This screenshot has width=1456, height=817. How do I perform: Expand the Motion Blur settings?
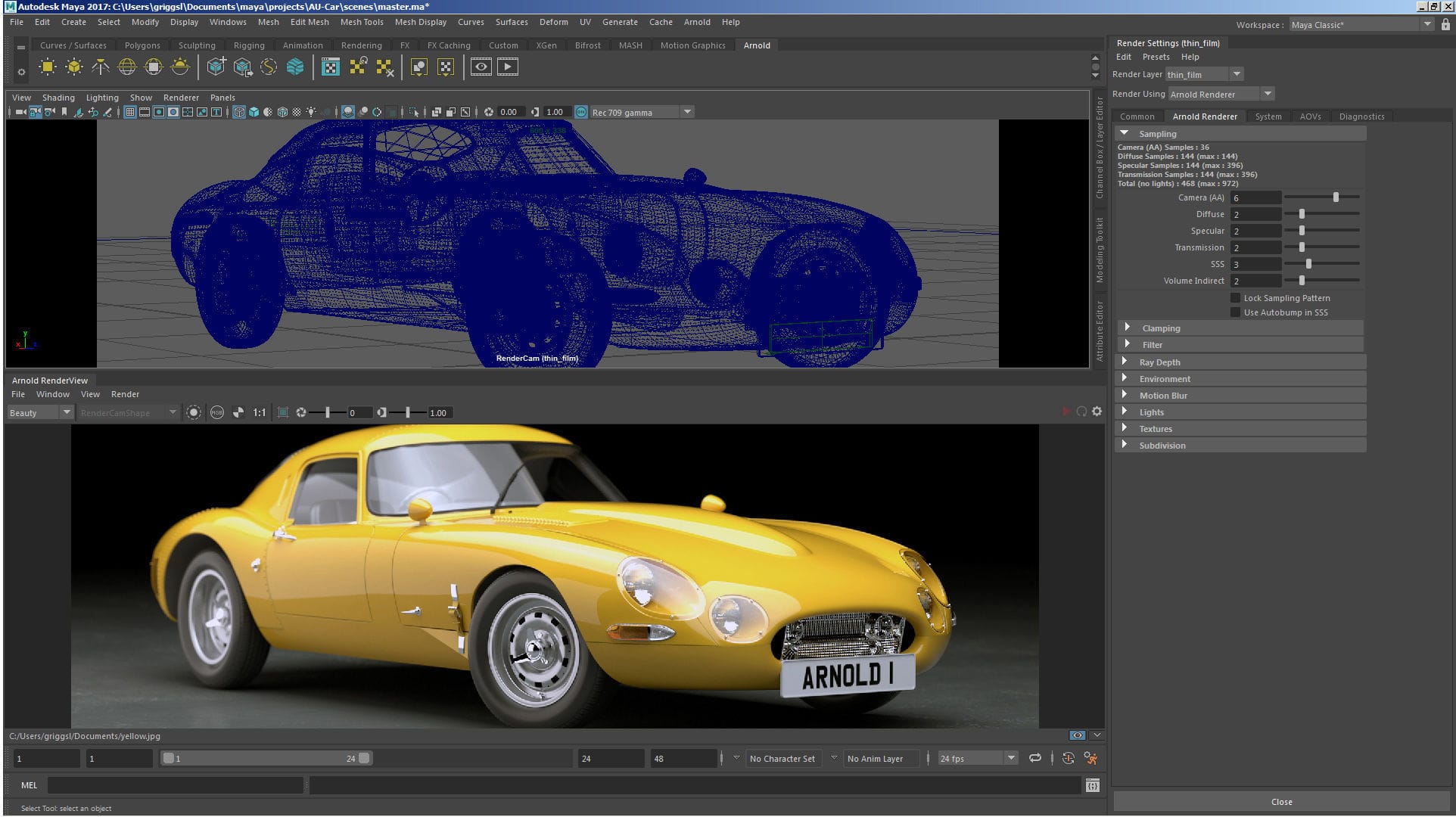[1126, 394]
